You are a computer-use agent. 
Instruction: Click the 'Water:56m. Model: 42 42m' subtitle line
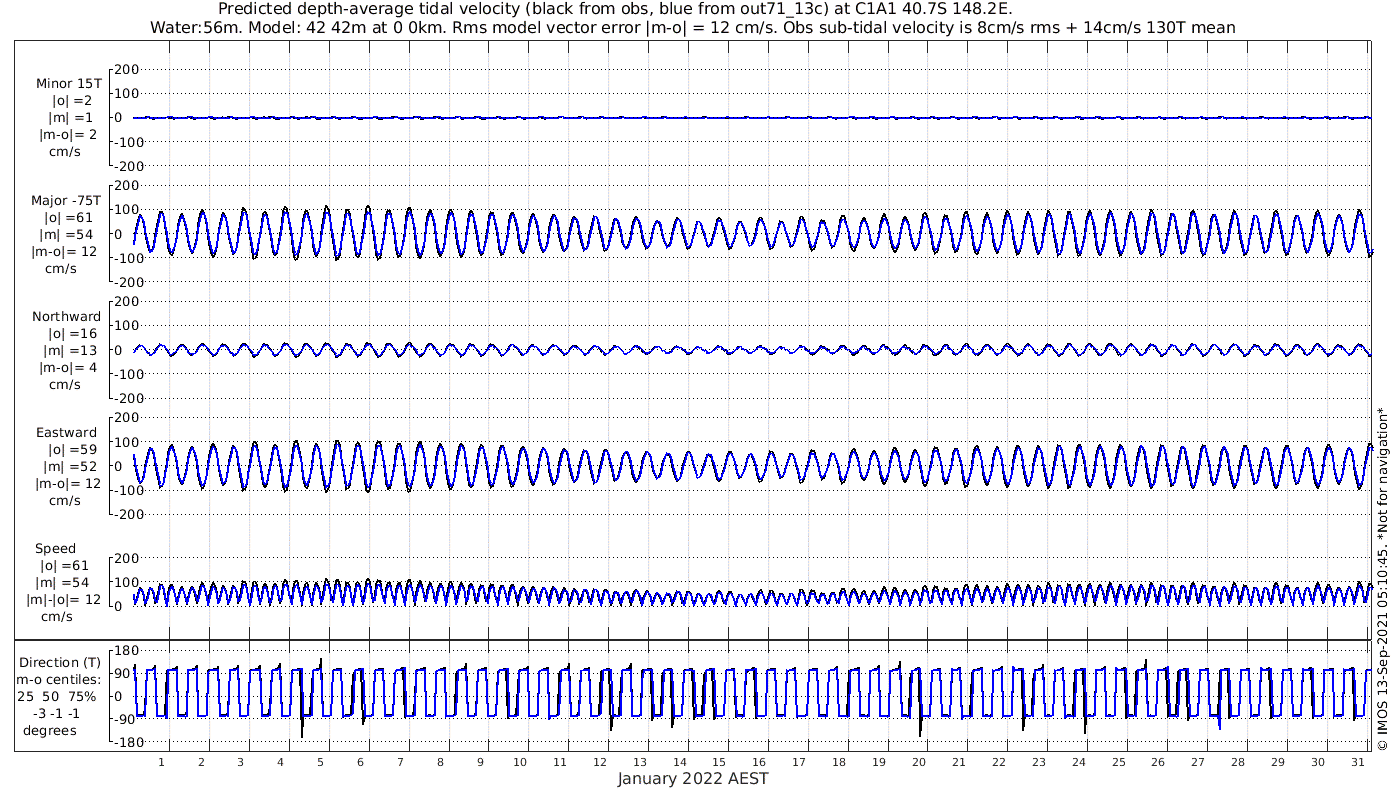coord(692,28)
